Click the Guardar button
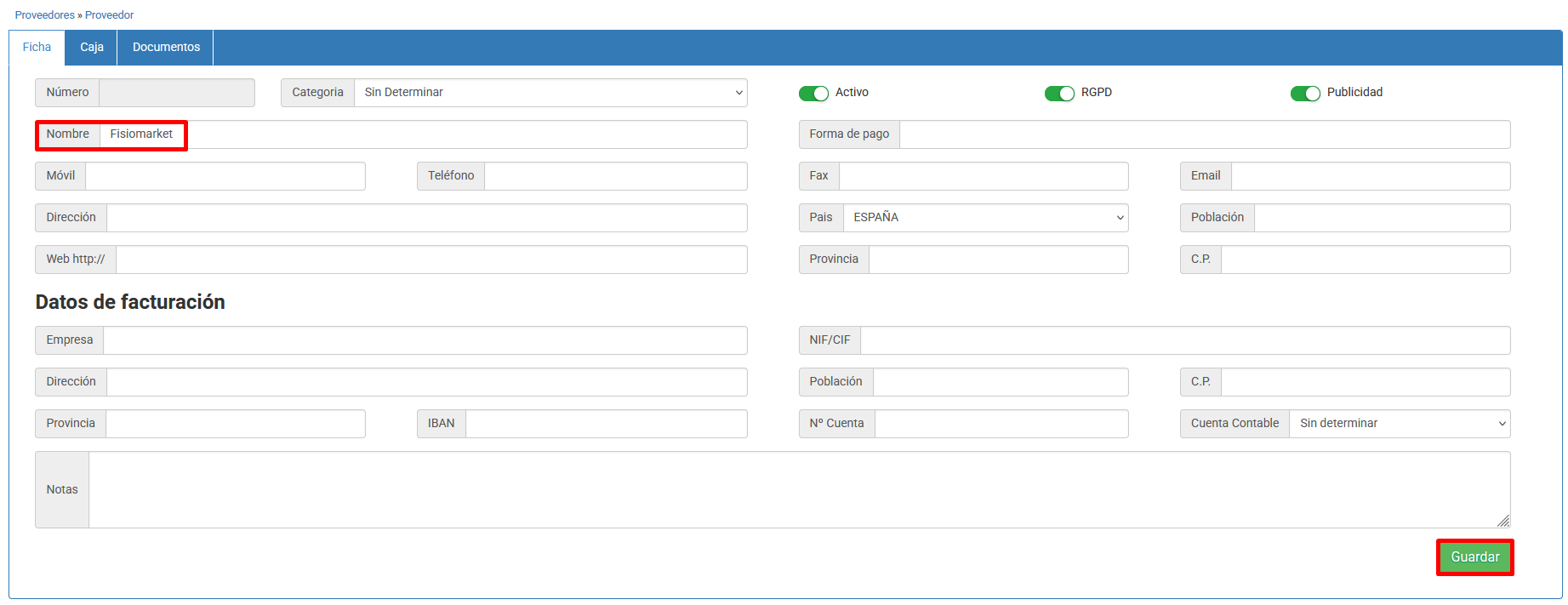This screenshot has width=1568, height=605. point(1474,557)
